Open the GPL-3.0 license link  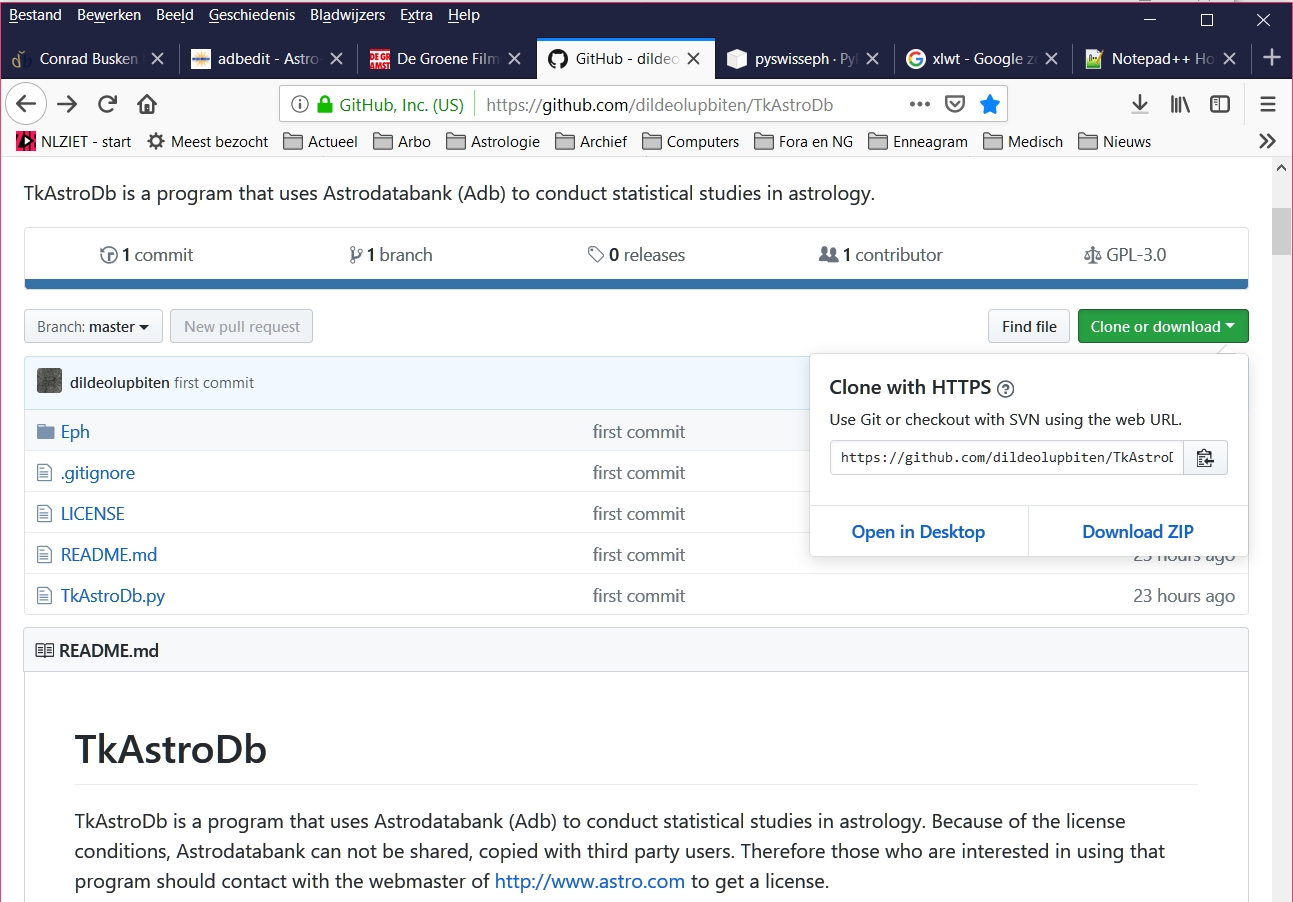[x=1125, y=255]
